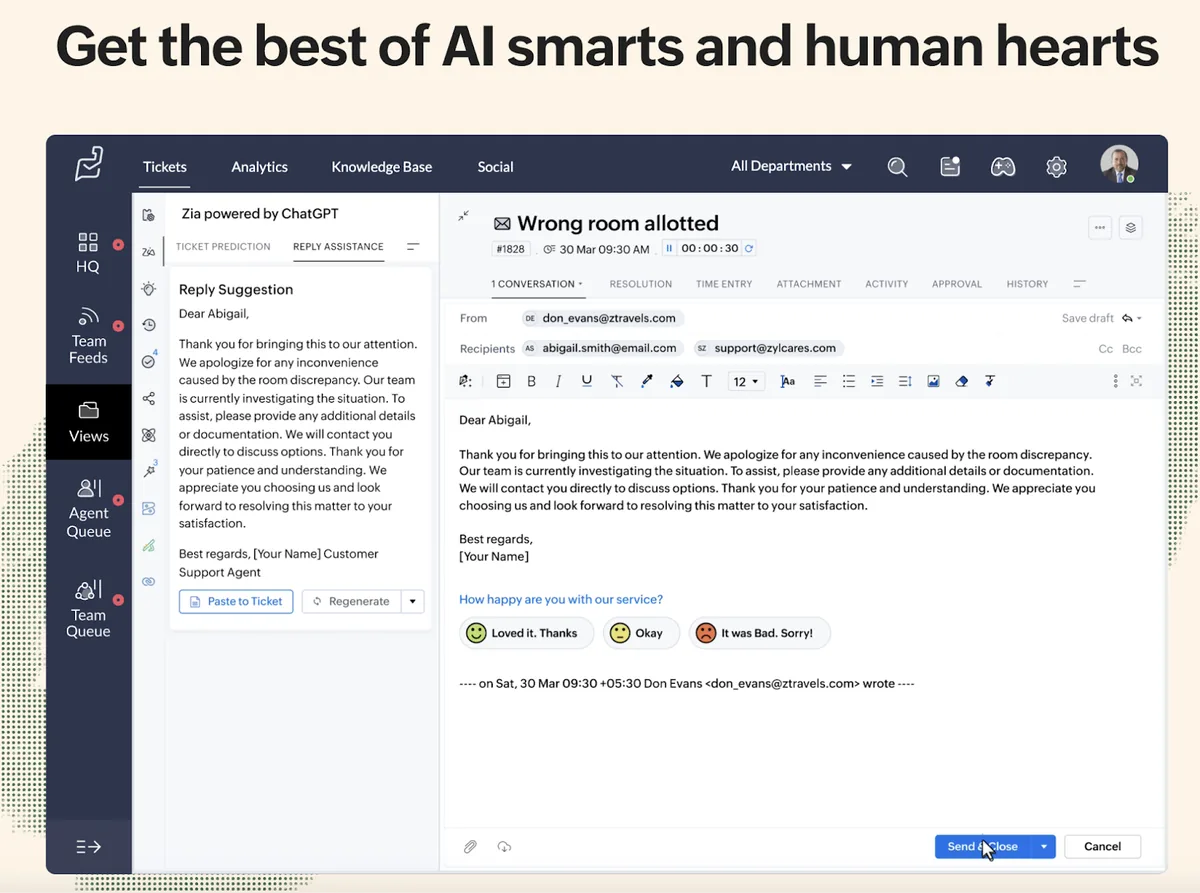Open Agent Queue in the sidebar

coord(88,508)
